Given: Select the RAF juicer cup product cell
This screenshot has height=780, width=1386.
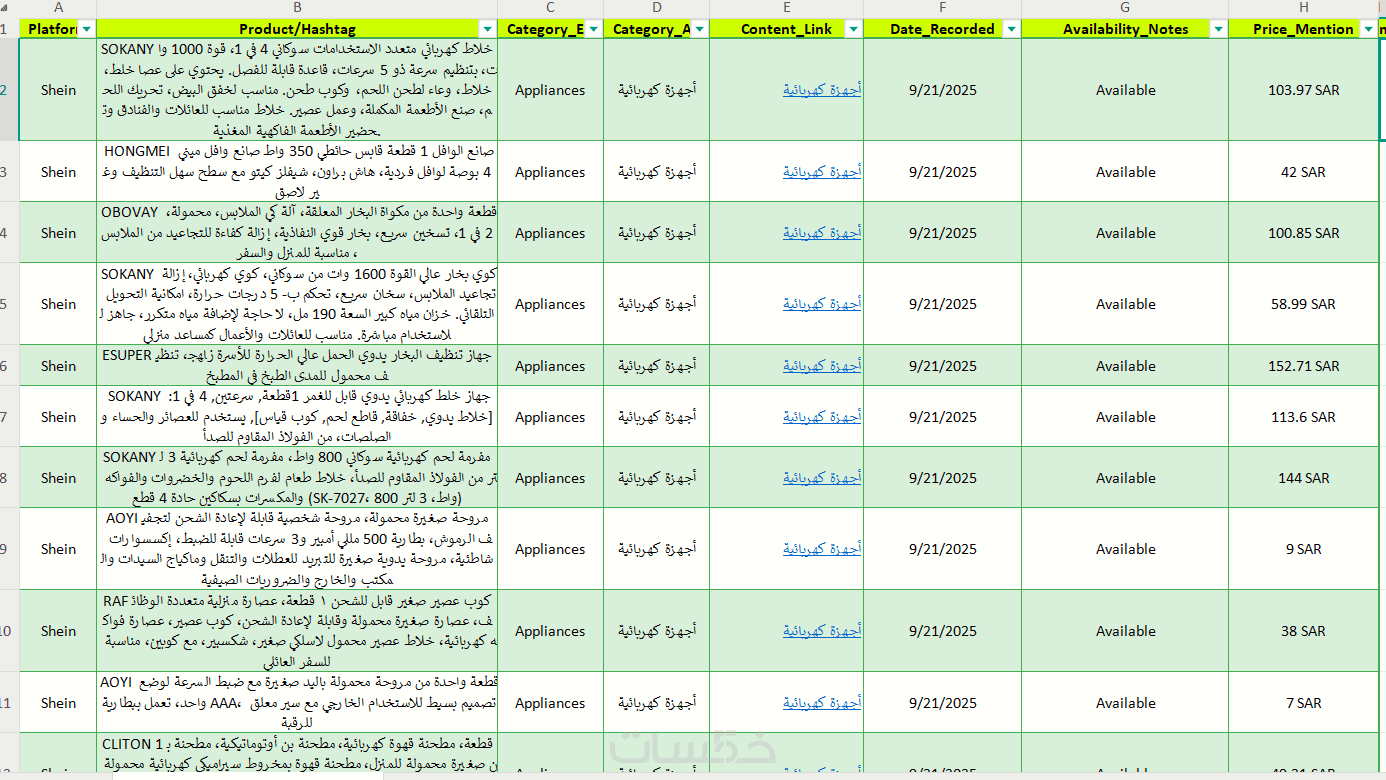Looking at the screenshot, I should (x=297, y=631).
